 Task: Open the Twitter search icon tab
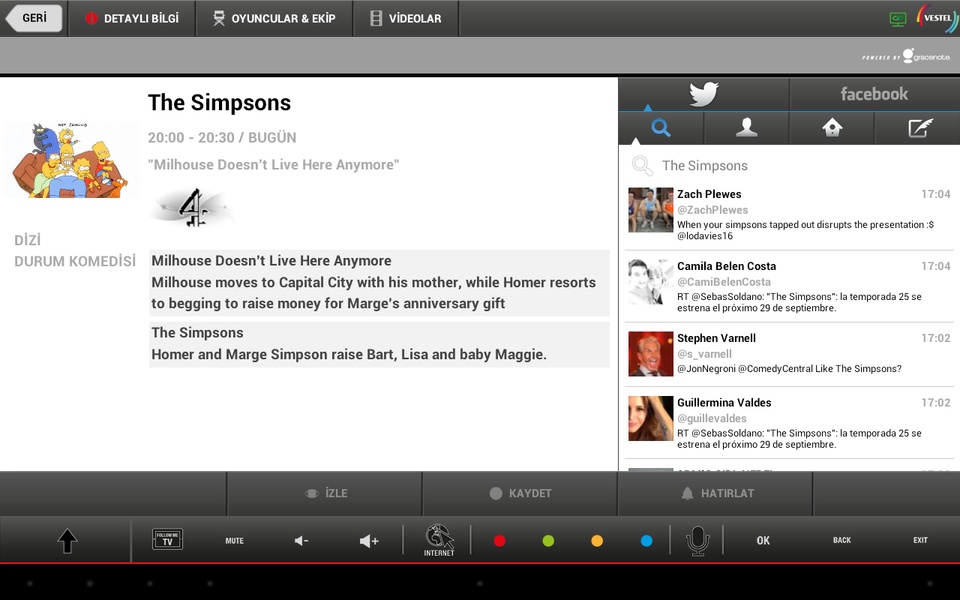pyautogui.click(x=661, y=127)
